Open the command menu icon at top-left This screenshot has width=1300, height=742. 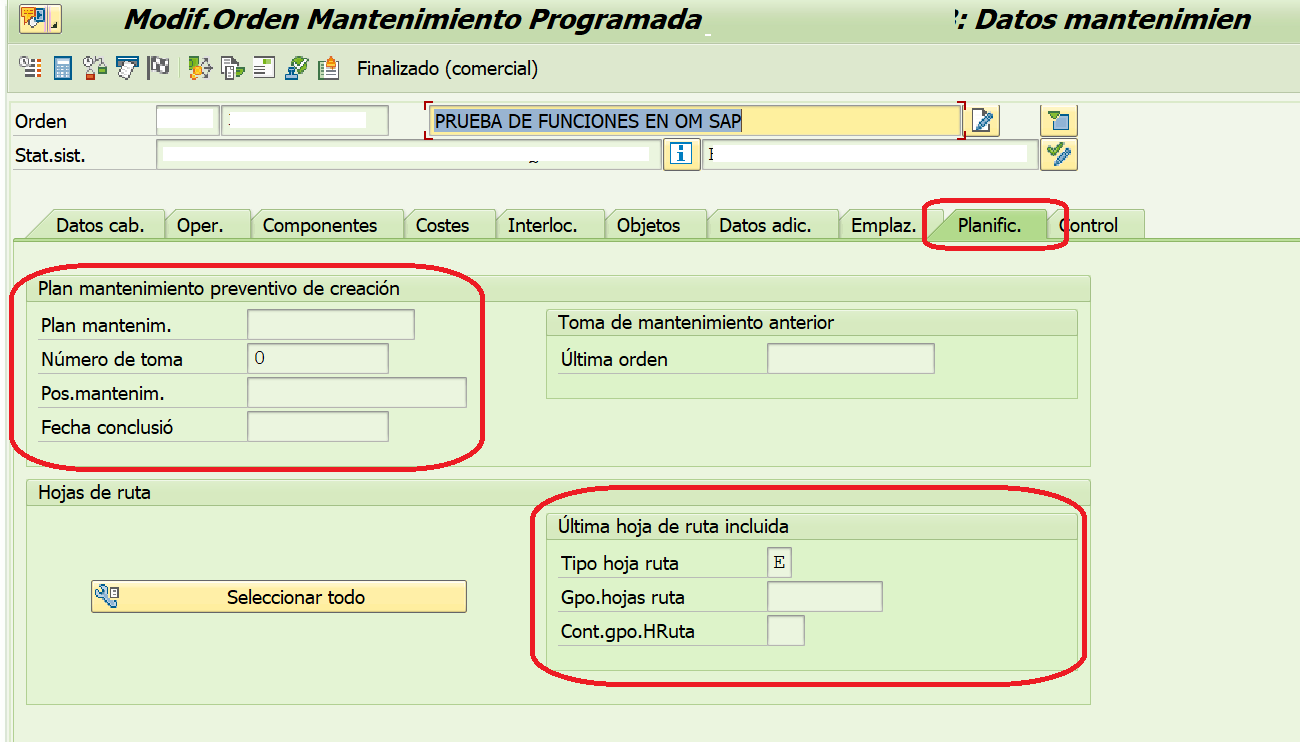33,17
